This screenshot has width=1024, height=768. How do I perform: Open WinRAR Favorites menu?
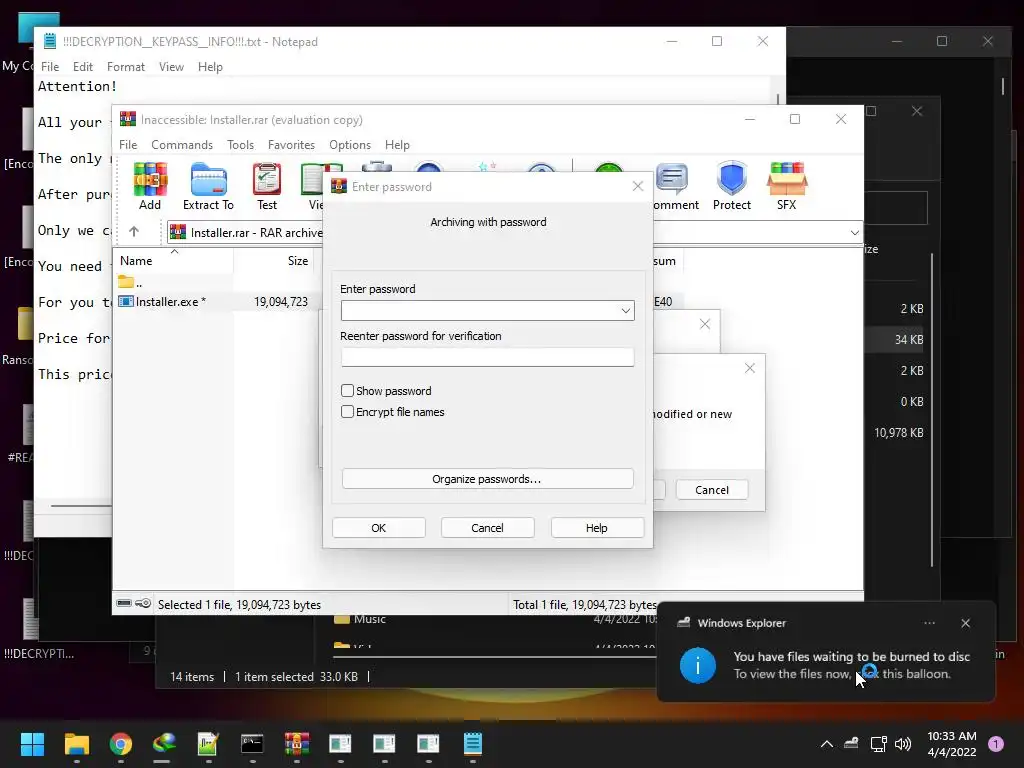point(291,145)
